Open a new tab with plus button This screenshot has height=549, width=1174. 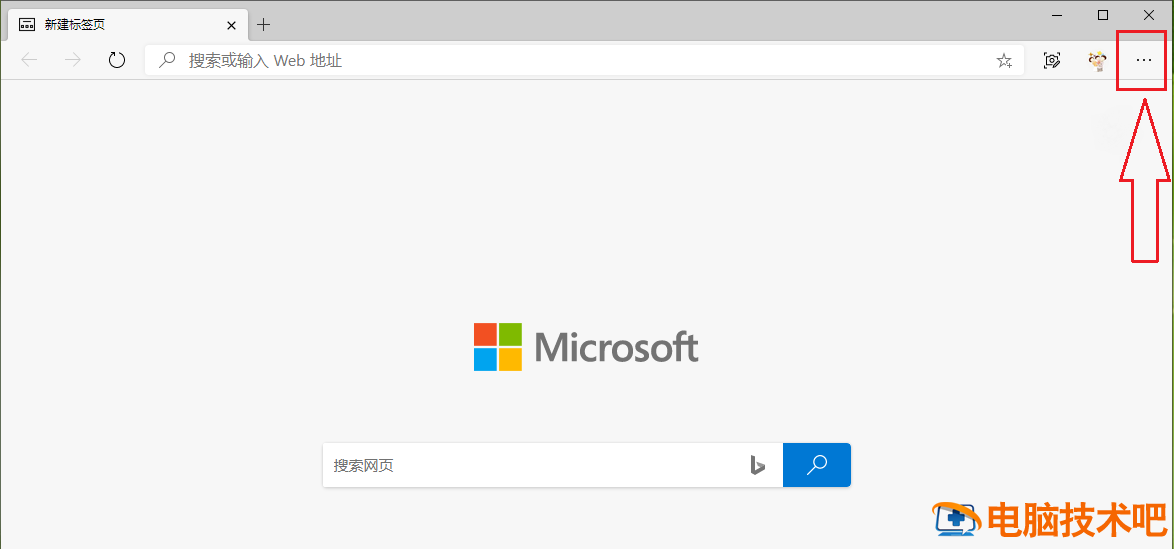[264, 24]
